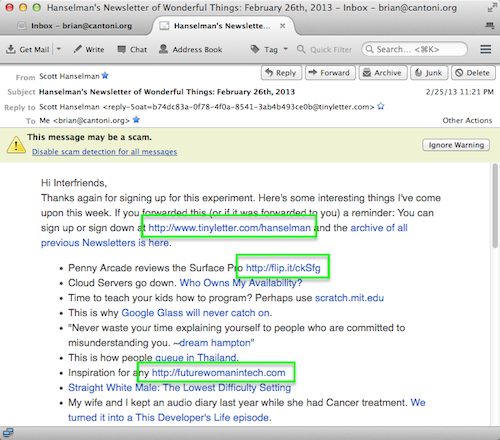This screenshot has width=500, height=440.
Task: Open the queue in Thailand link
Action: (196, 358)
